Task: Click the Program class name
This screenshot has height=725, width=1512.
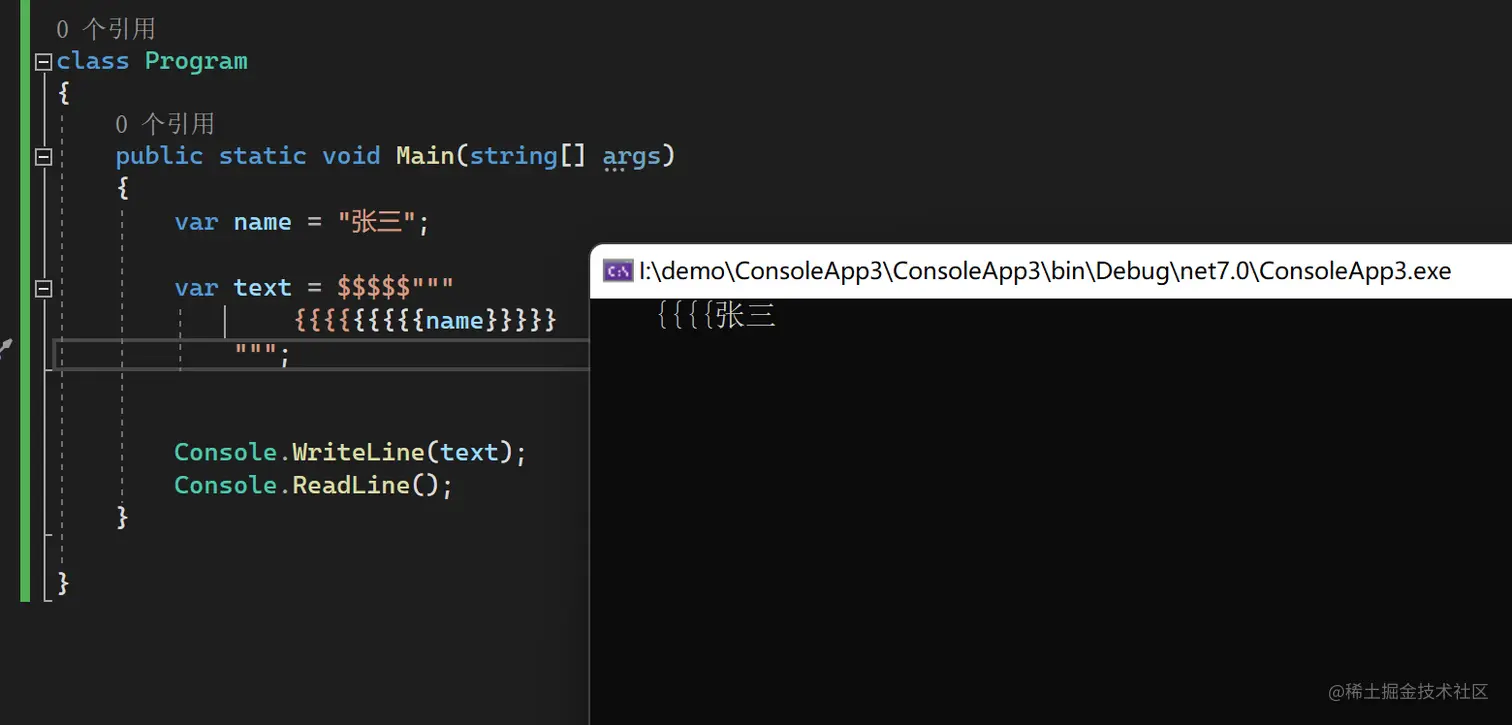Action: point(196,61)
